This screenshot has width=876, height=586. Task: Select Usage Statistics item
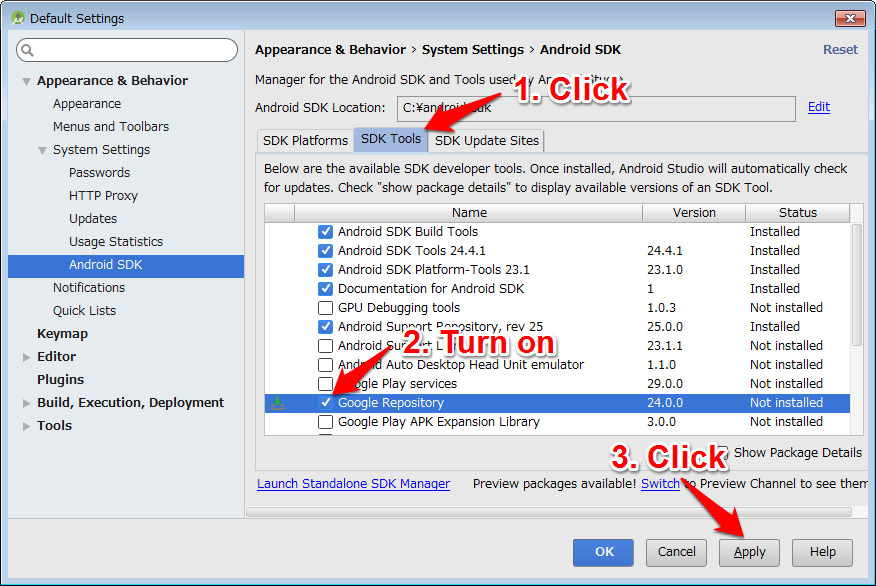(116, 242)
